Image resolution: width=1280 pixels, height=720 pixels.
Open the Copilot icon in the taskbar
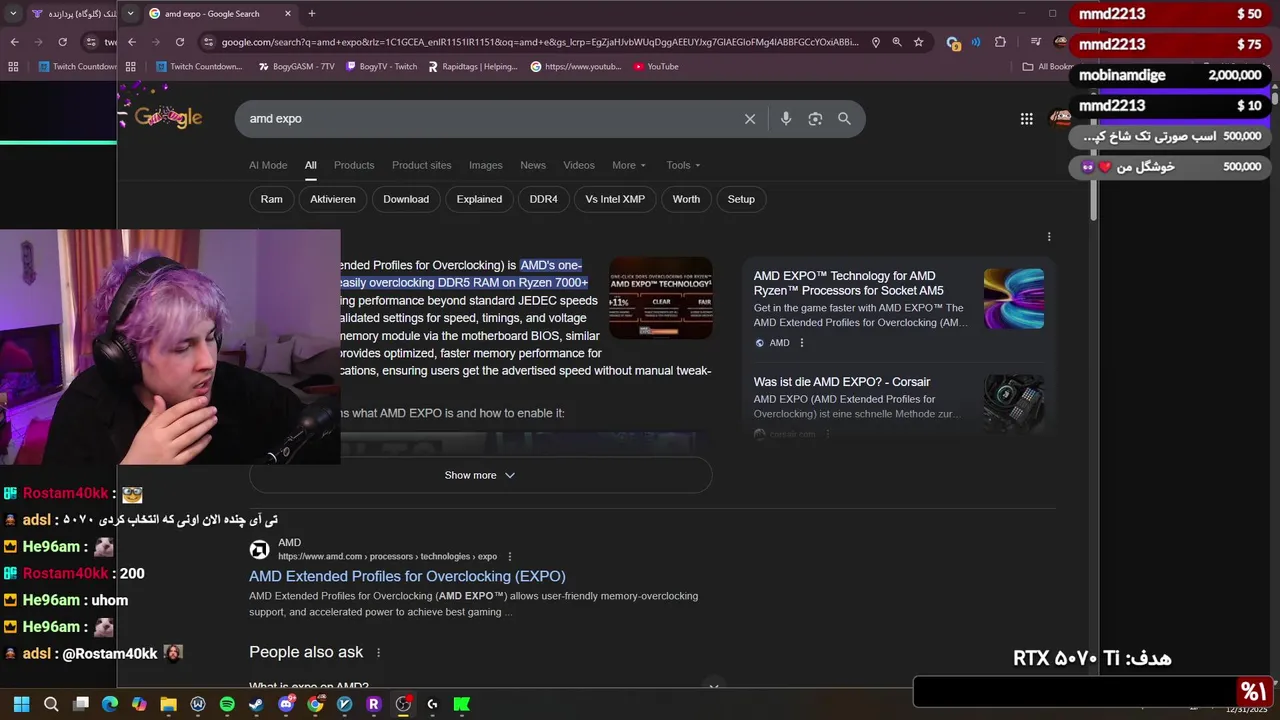pyautogui.click(x=139, y=704)
